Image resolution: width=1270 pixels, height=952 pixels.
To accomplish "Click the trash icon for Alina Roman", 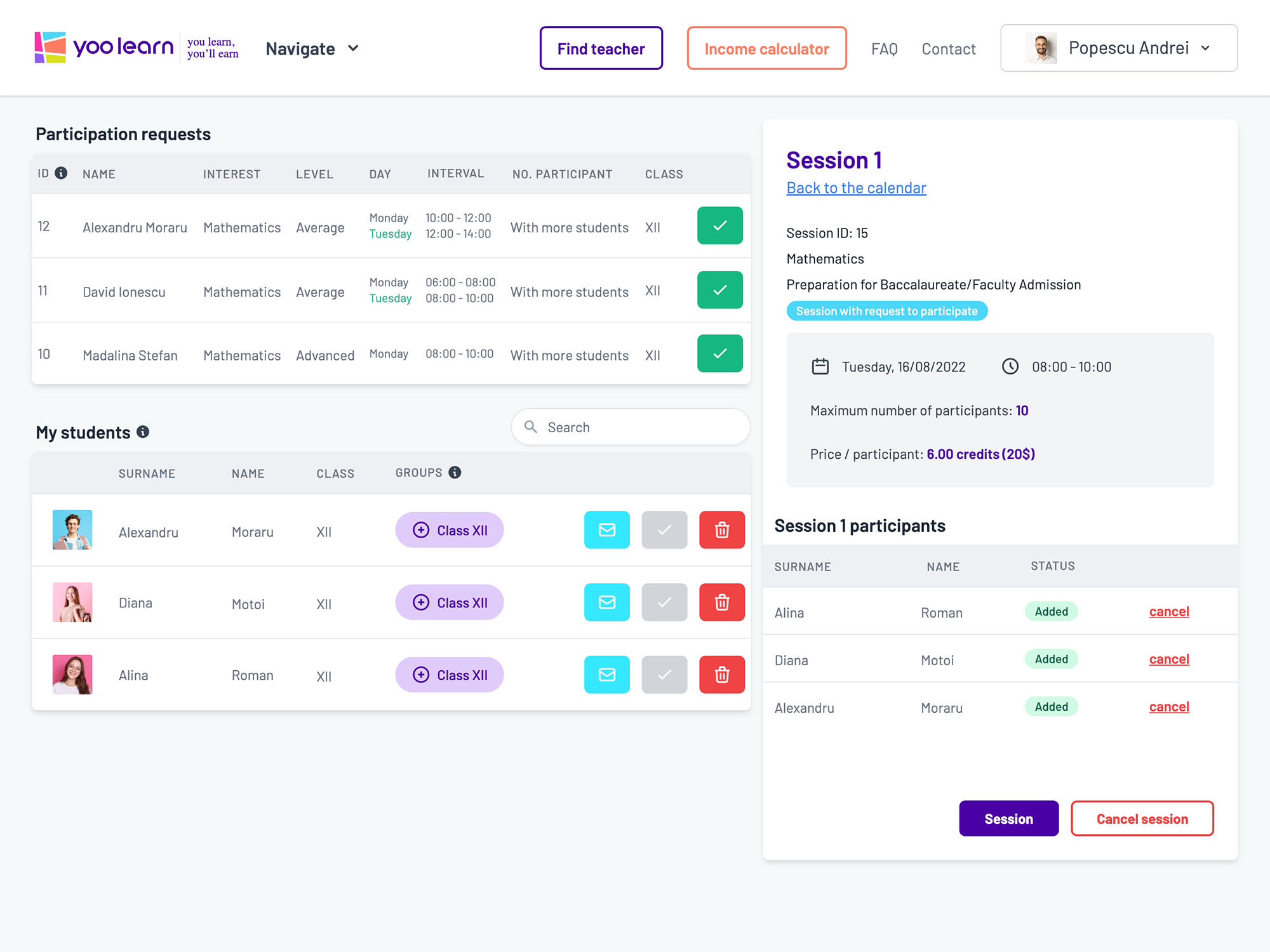I will [x=721, y=675].
